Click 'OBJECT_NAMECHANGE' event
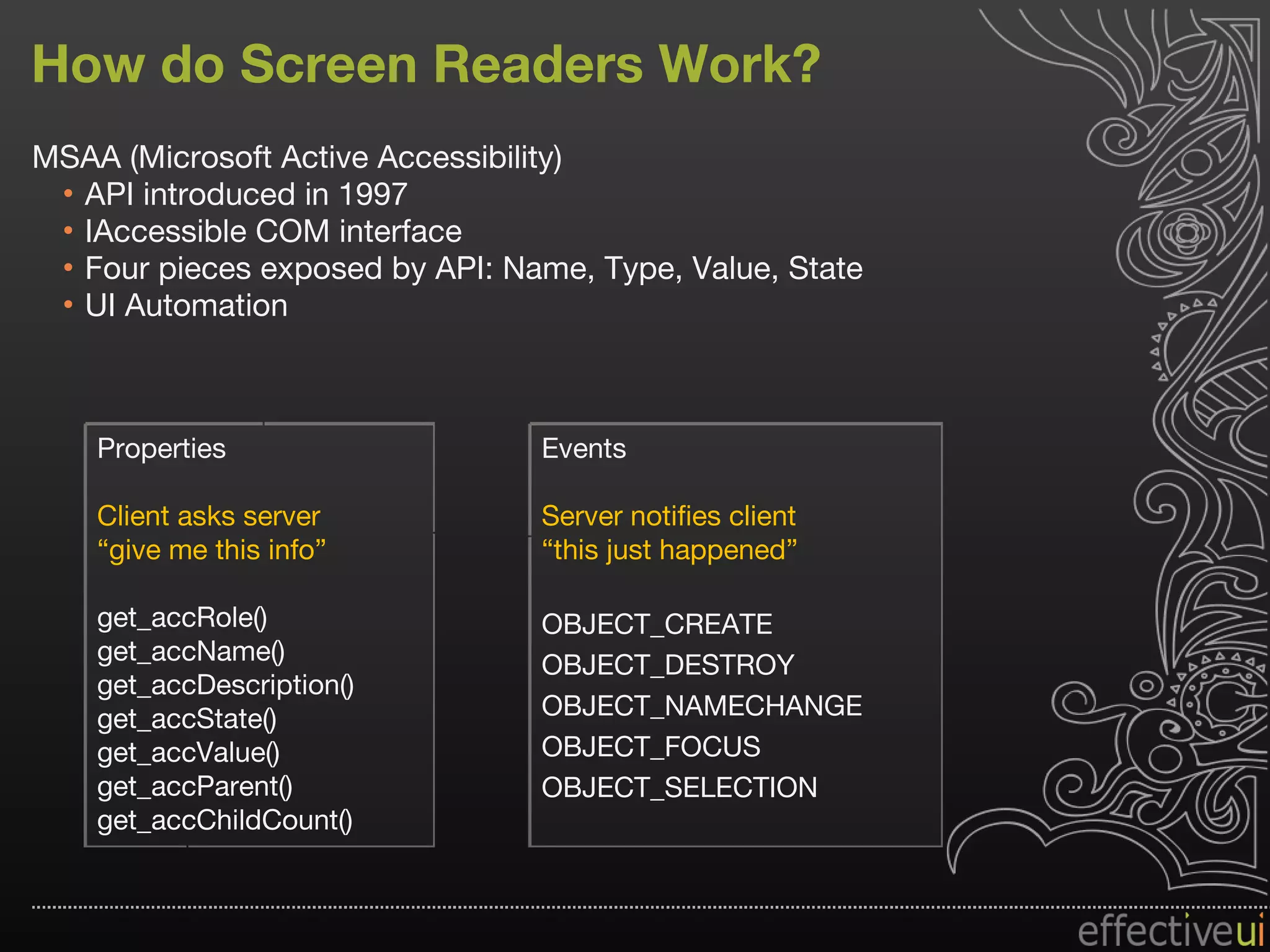This screenshot has height=952, width=1270. point(702,706)
